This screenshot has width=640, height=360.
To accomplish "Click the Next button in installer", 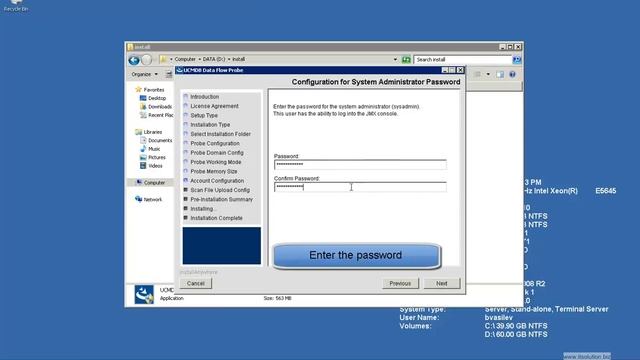I will pos(442,283).
